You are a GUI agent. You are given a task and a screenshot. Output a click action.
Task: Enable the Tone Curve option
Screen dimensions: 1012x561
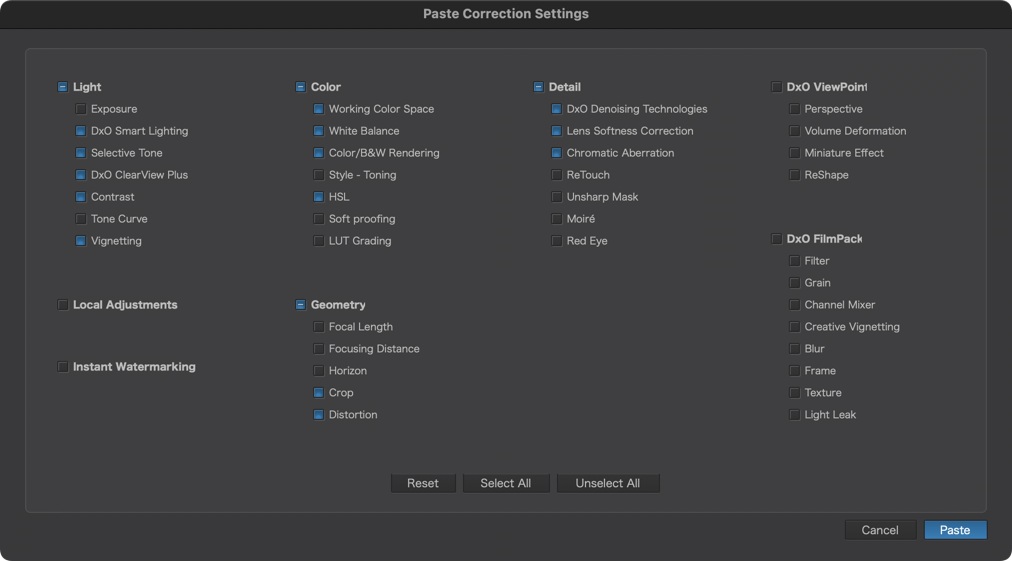pyautogui.click(x=81, y=219)
